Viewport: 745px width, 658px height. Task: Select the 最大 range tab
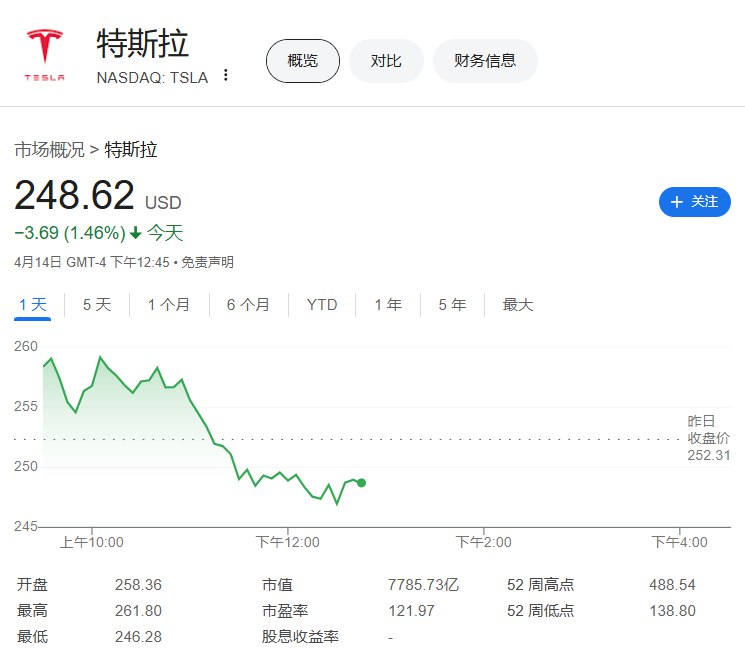(x=518, y=305)
